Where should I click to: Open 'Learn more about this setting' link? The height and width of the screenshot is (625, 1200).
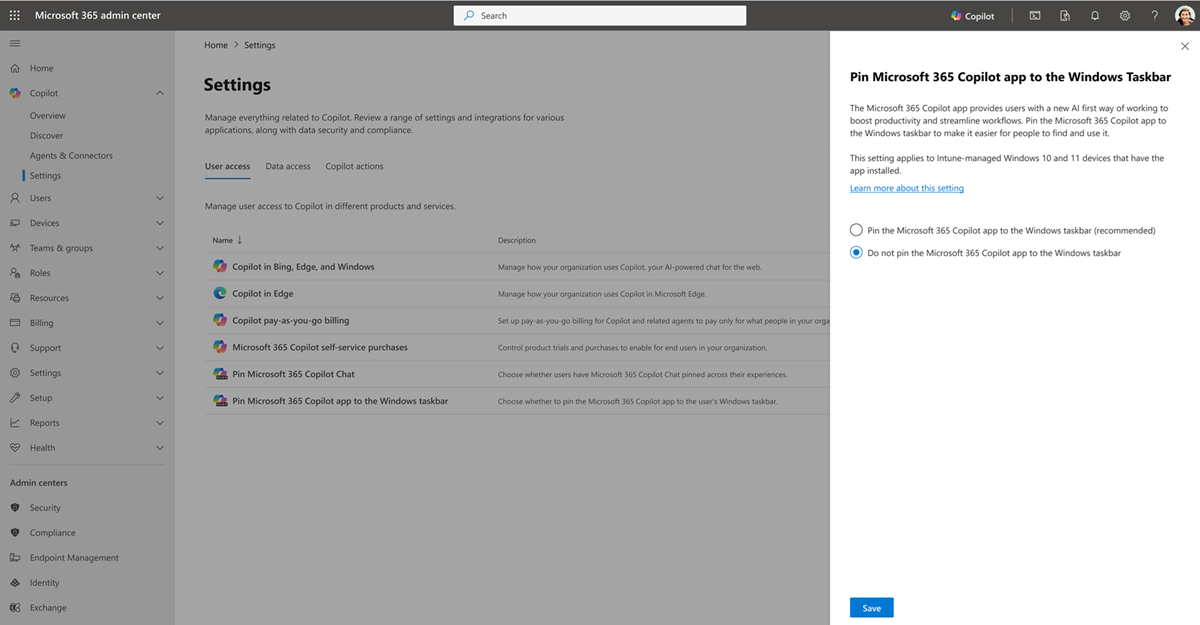tap(907, 188)
